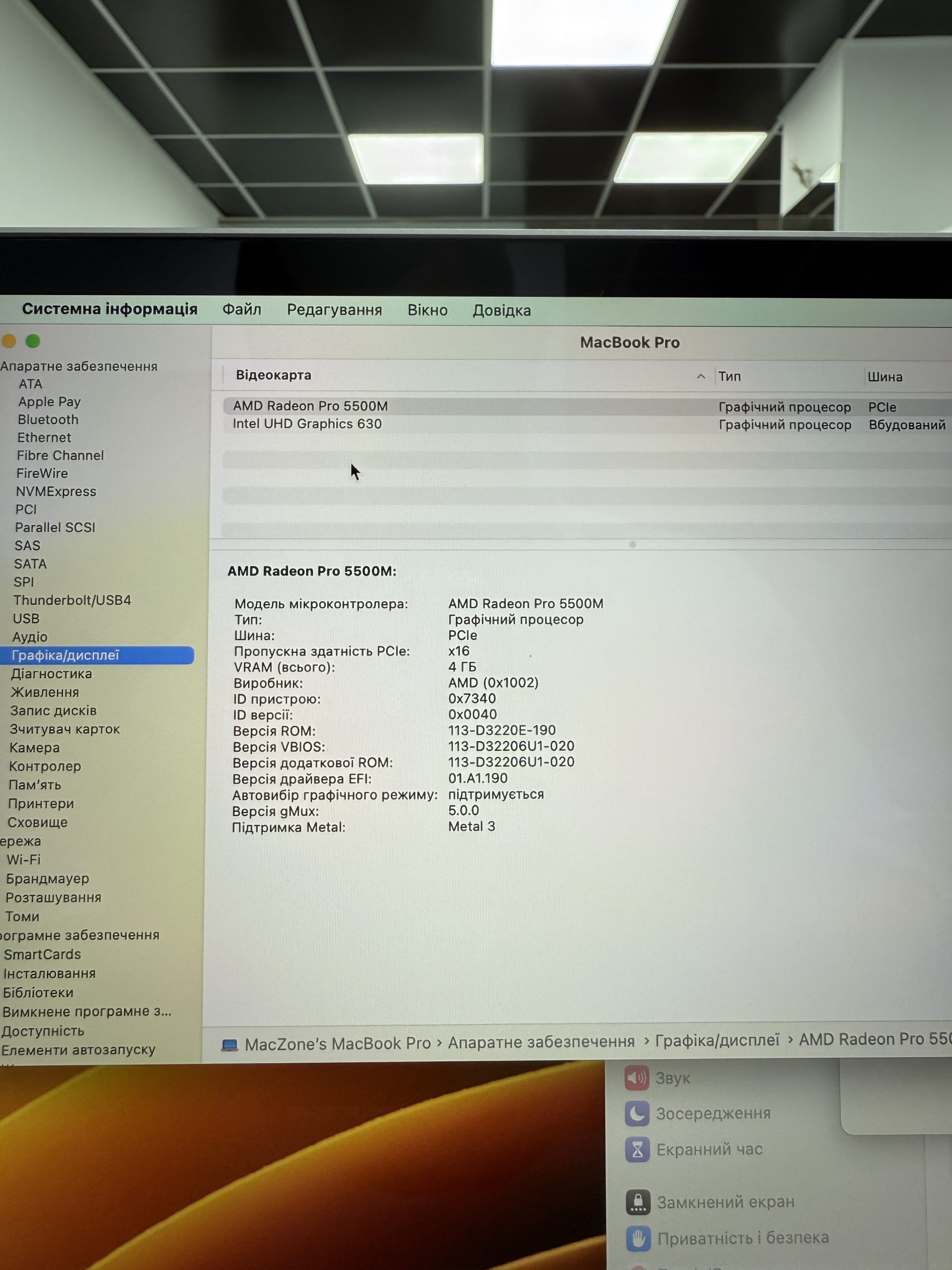
Task: Click the Замкнений екран lock icon
Action: [x=638, y=1202]
